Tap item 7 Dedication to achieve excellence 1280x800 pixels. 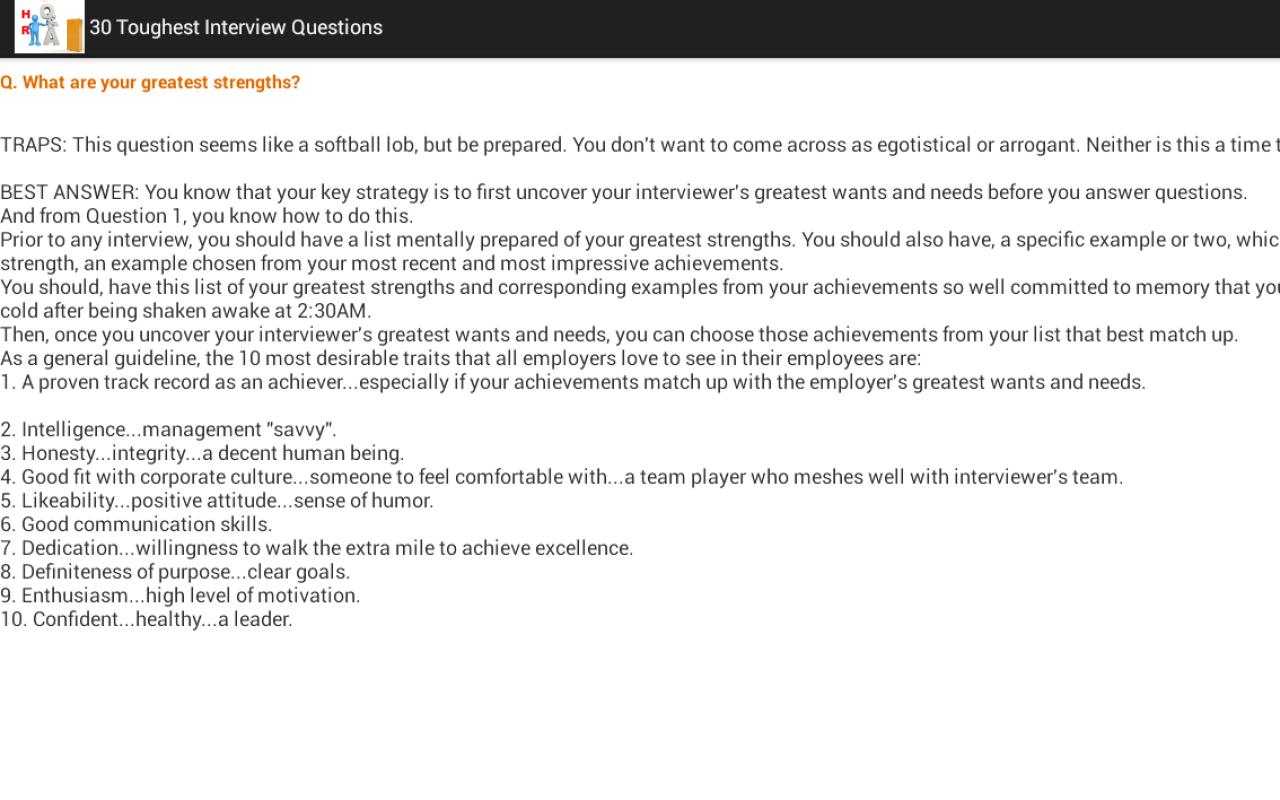coord(317,549)
